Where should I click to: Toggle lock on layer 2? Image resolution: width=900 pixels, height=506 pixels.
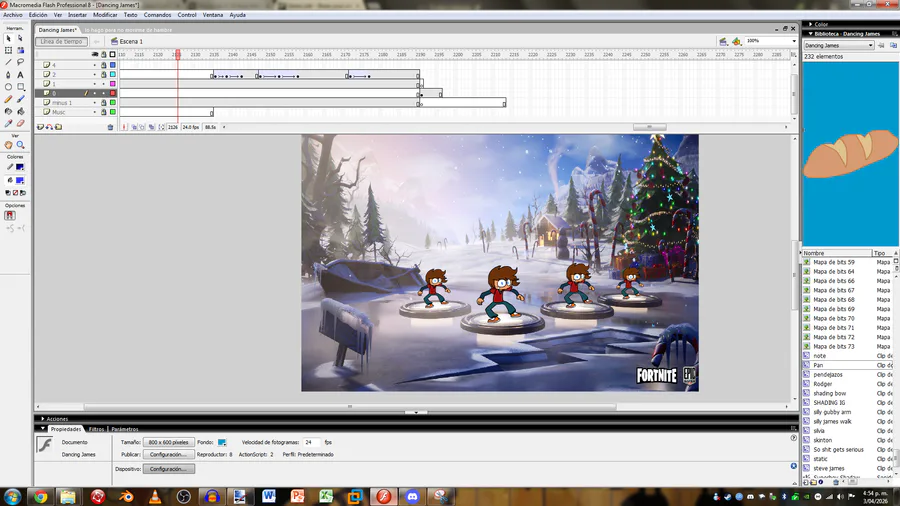click(104, 75)
